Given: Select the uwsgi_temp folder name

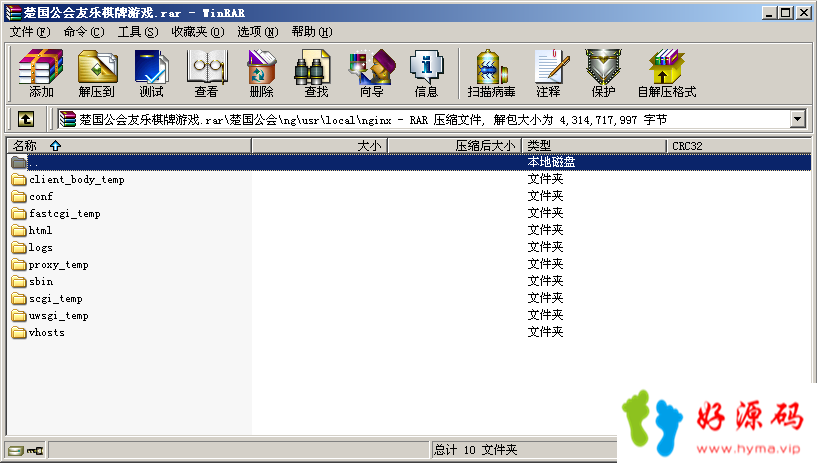Looking at the screenshot, I should pos(58,316).
